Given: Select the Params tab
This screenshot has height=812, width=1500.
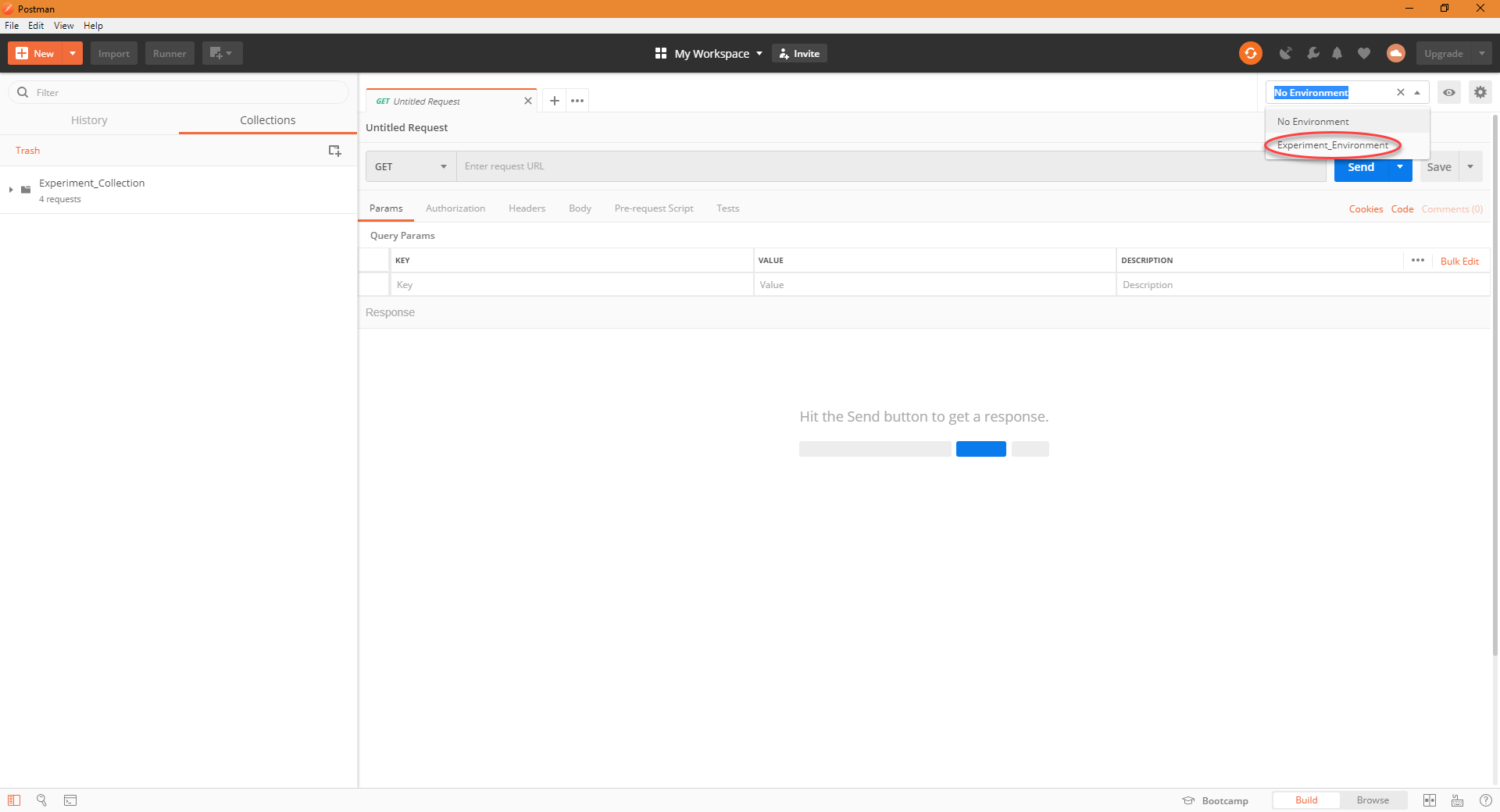Looking at the screenshot, I should [x=386, y=208].
